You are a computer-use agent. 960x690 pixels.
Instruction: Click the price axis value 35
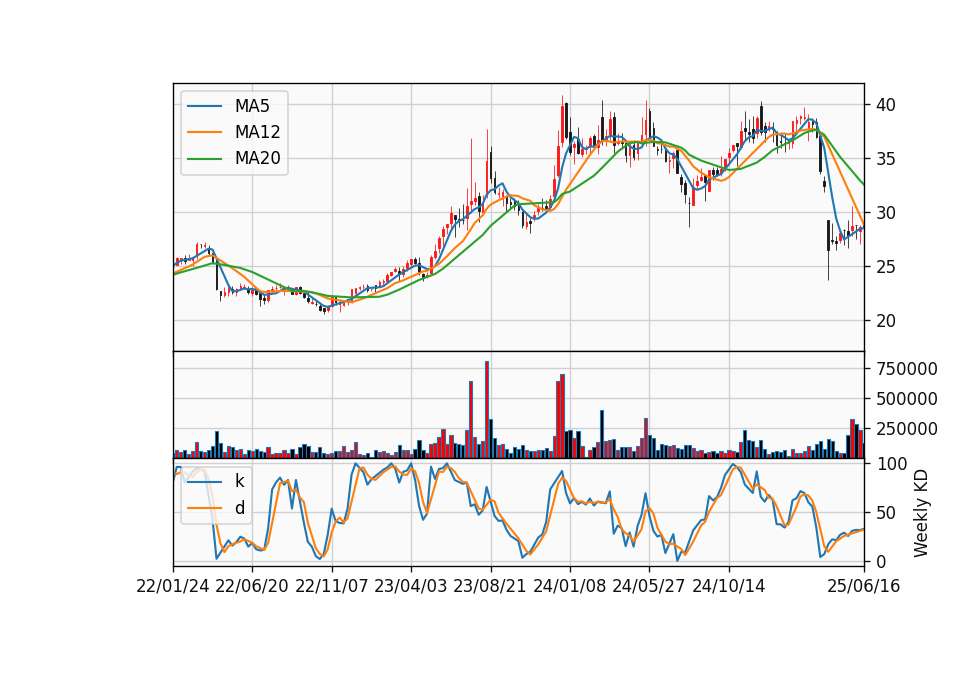(885, 159)
